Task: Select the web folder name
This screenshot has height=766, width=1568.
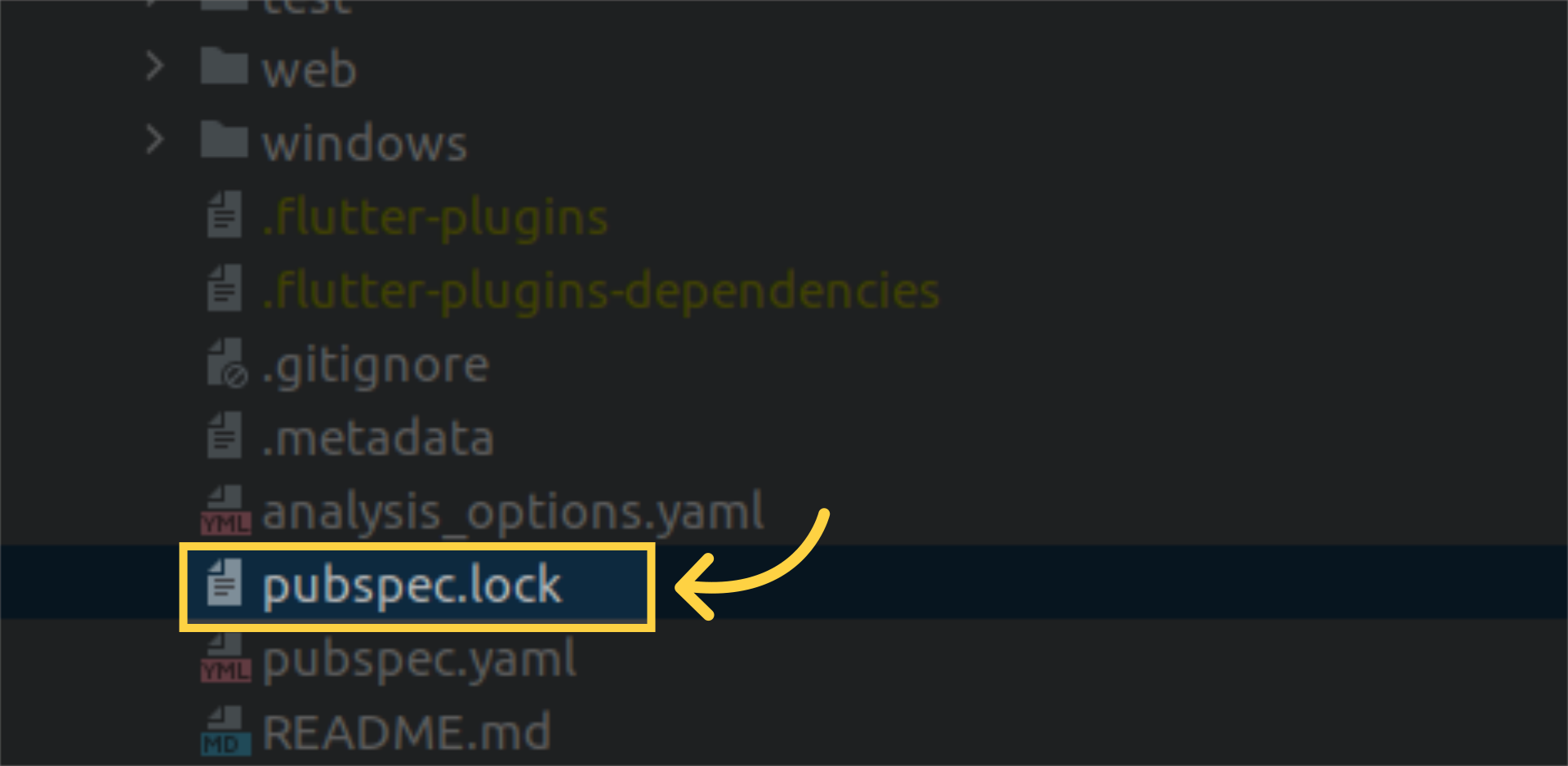Action: tap(309, 69)
